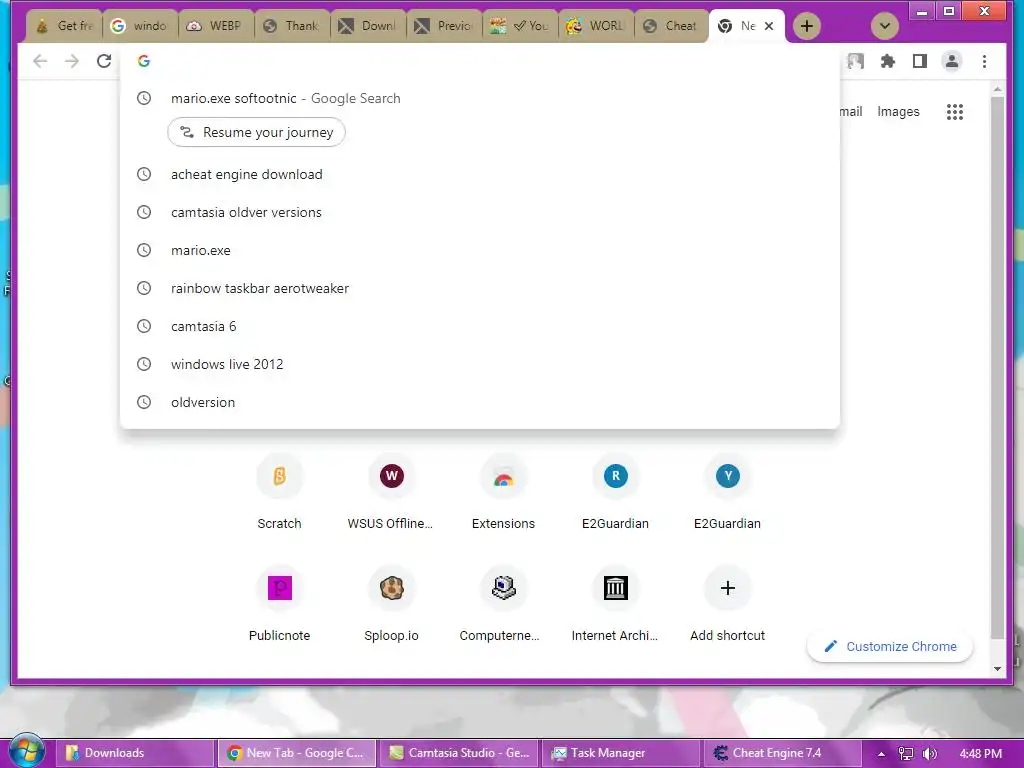1024x768 pixels.
Task: Open Downloads in the taskbar
Action: (x=135, y=753)
